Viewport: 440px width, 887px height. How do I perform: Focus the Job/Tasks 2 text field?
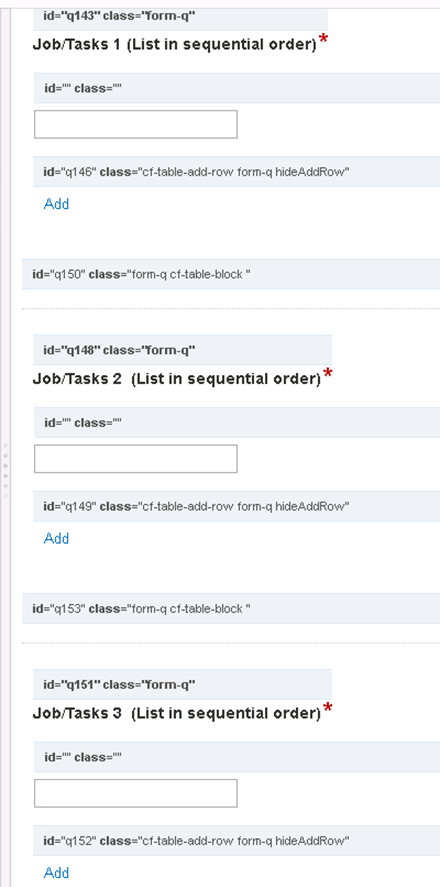click(x=136, y=459)
